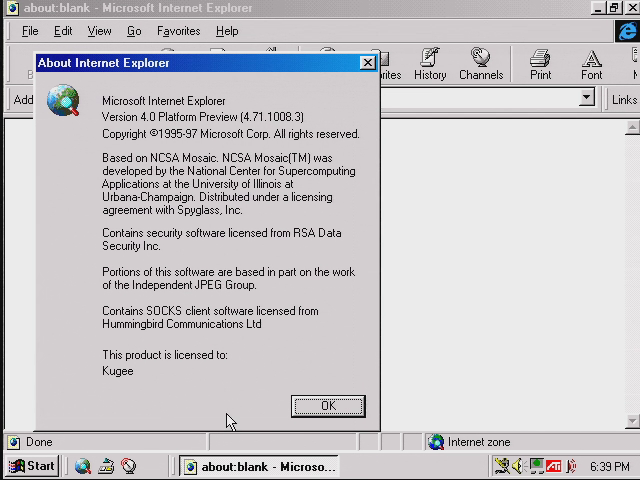Click the Internet zone globe icon

[436, 442]
